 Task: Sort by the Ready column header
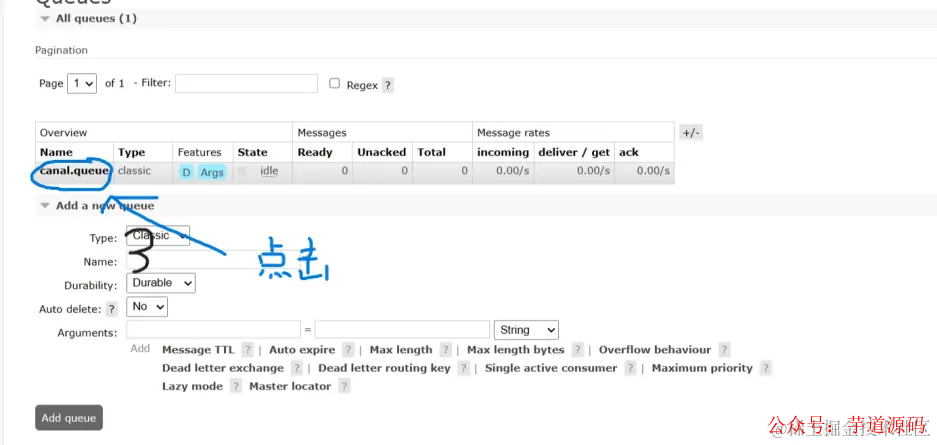click(x=315, y=152)
